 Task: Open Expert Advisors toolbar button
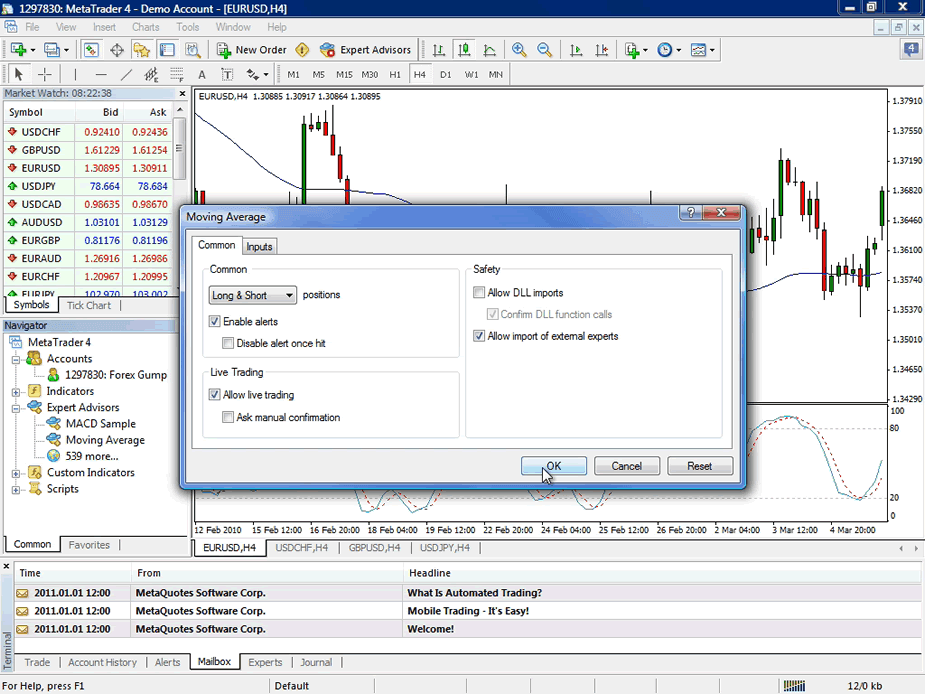coord(365,50)
